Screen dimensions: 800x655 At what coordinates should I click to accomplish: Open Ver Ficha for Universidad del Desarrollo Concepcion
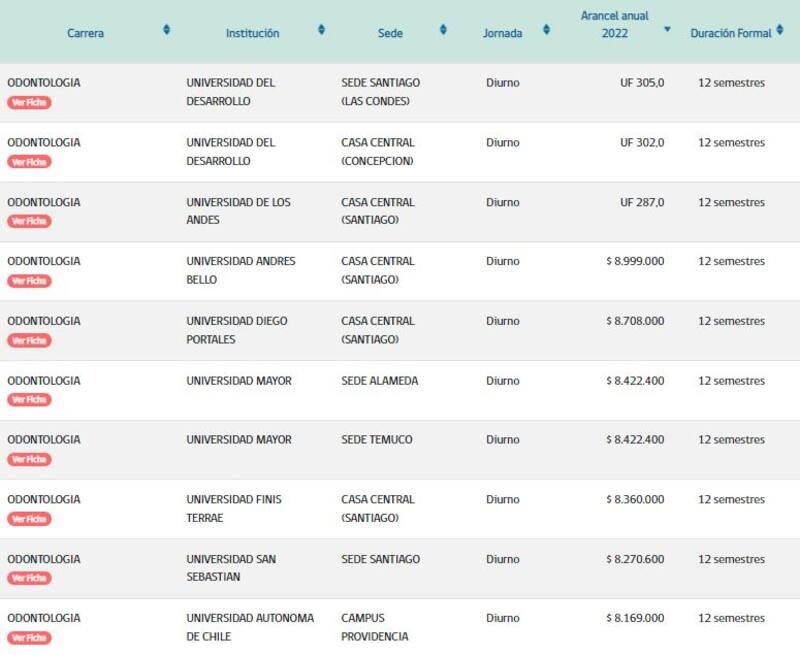click(x=29, y=162)
